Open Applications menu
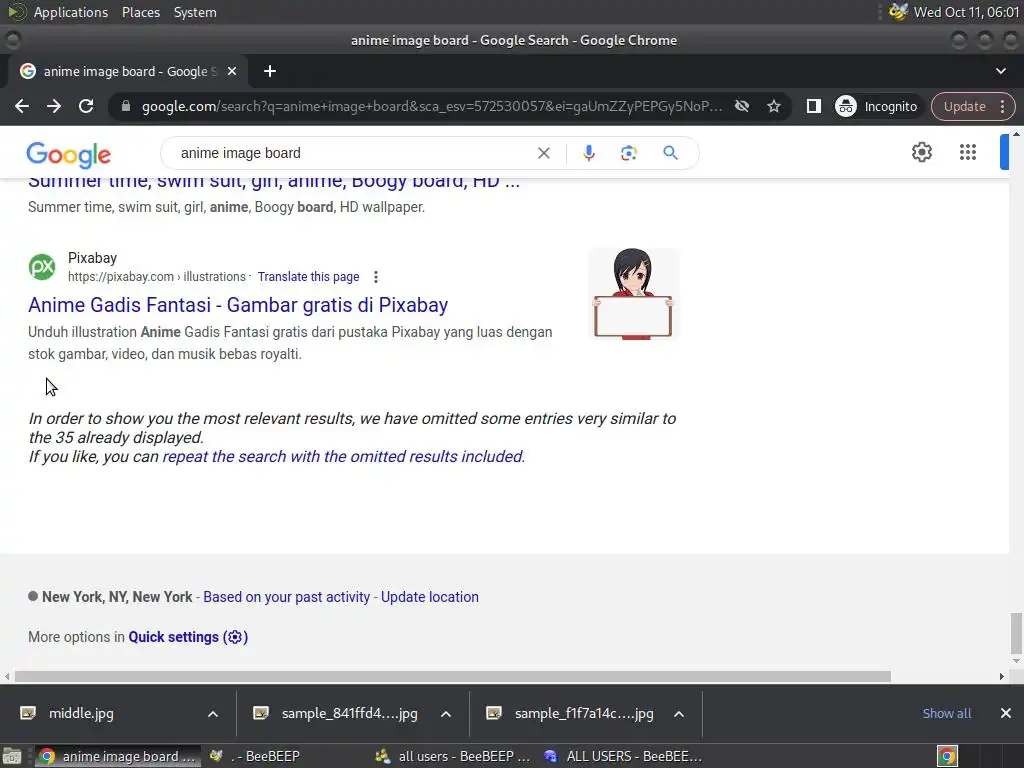The width and height of the screenshot is (1024, 768). pos(71,12)
